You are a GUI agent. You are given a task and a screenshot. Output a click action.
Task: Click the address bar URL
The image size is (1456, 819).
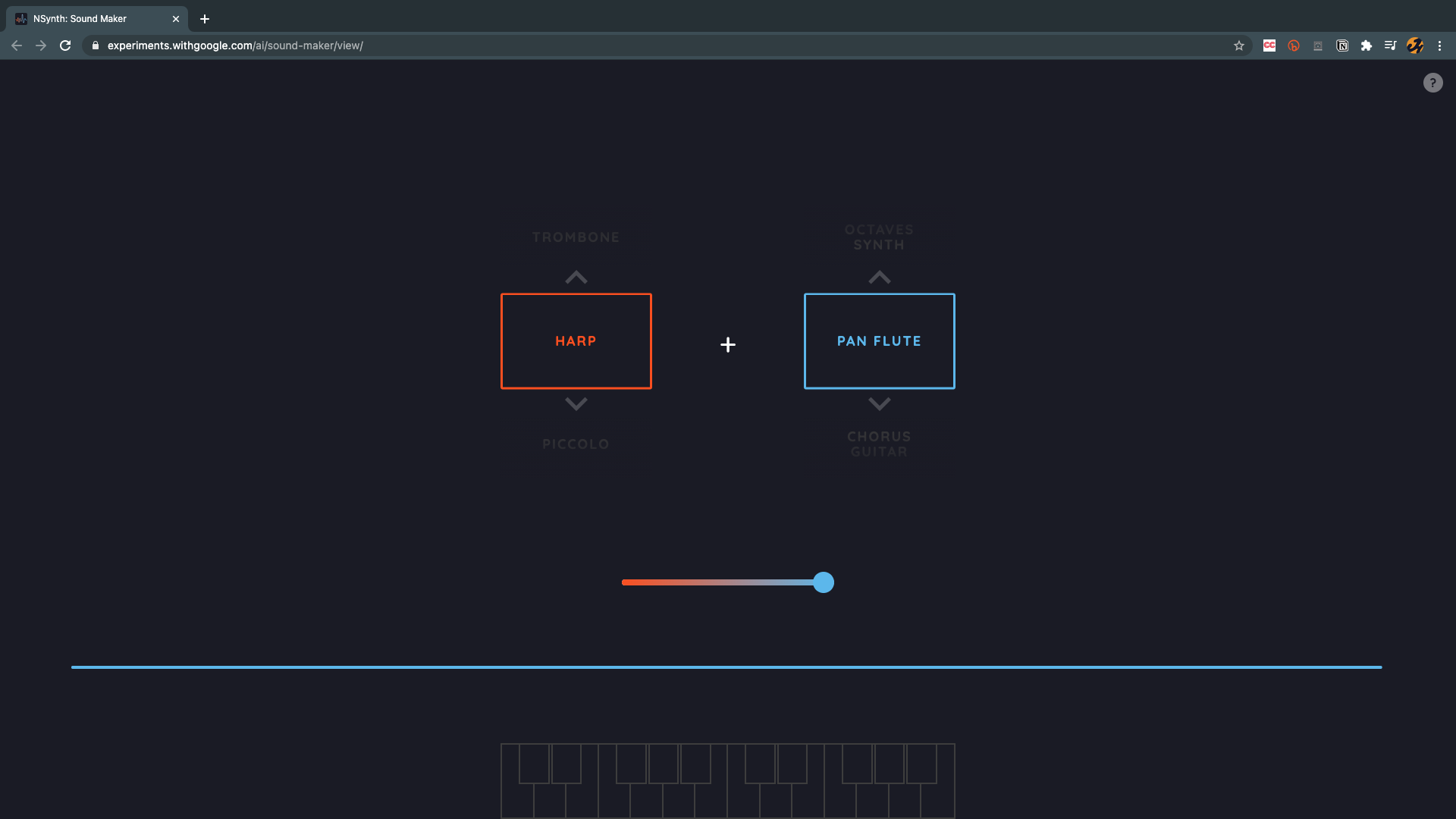click(235, 45)
